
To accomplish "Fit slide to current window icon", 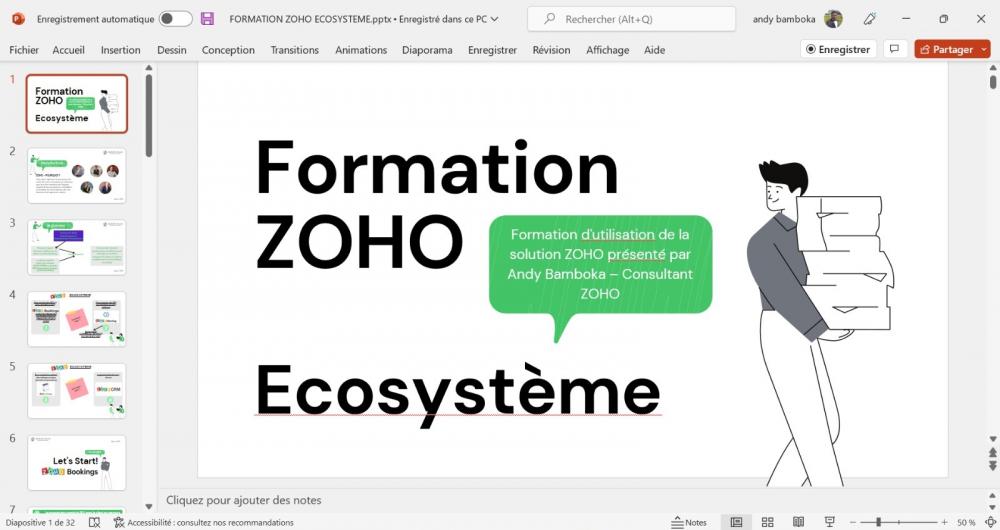I will coord(990,522).
